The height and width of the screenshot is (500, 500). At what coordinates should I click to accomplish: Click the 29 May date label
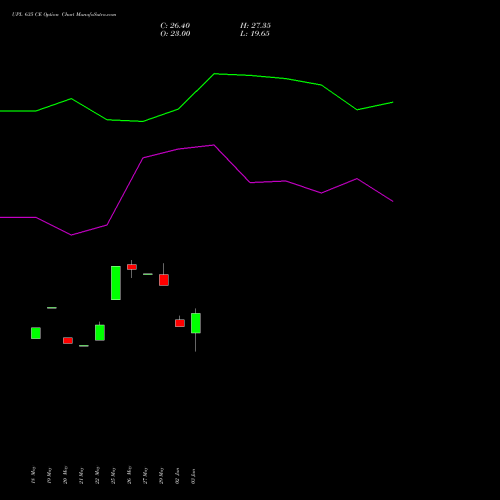[x=161, y=475]
